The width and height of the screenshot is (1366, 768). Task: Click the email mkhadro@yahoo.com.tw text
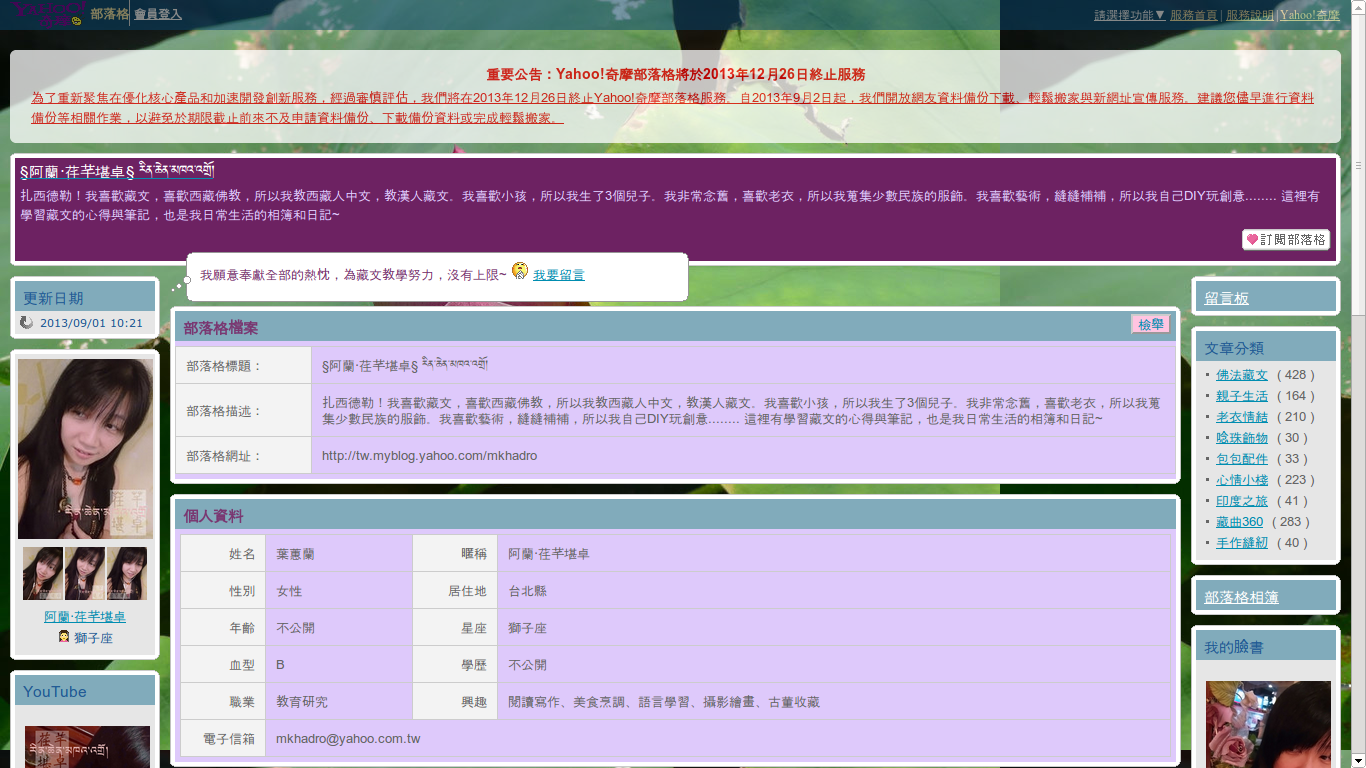(348, 739)
